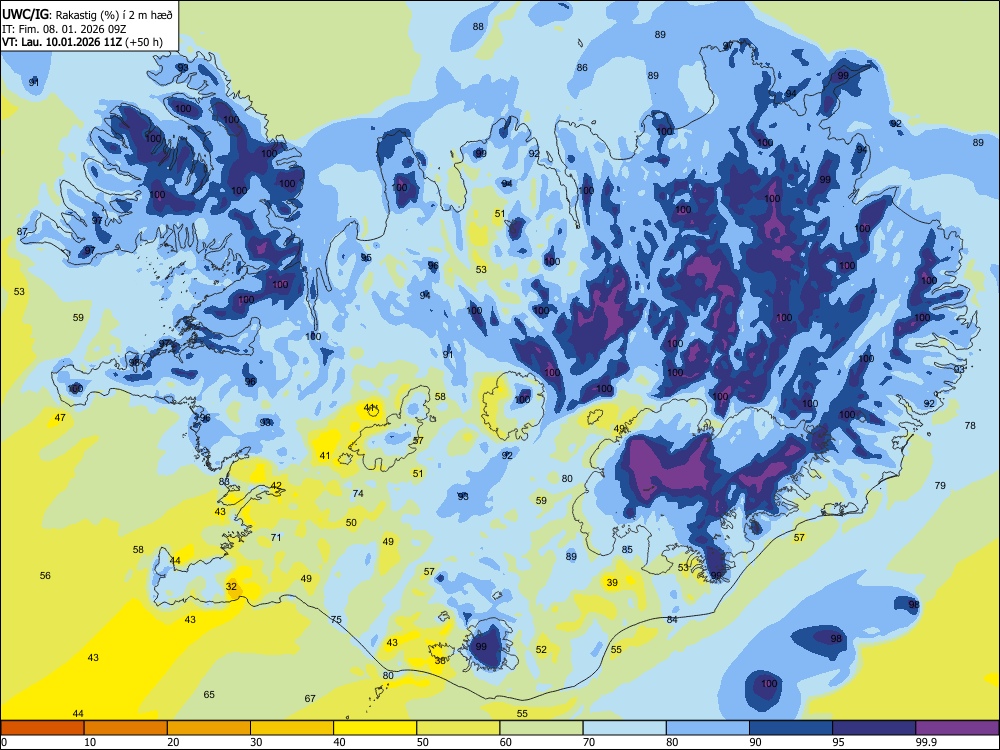Click the '56' value on the map
Image resolution: width=1000 pixels, height=750 pixels.
(x=45, y=575)
